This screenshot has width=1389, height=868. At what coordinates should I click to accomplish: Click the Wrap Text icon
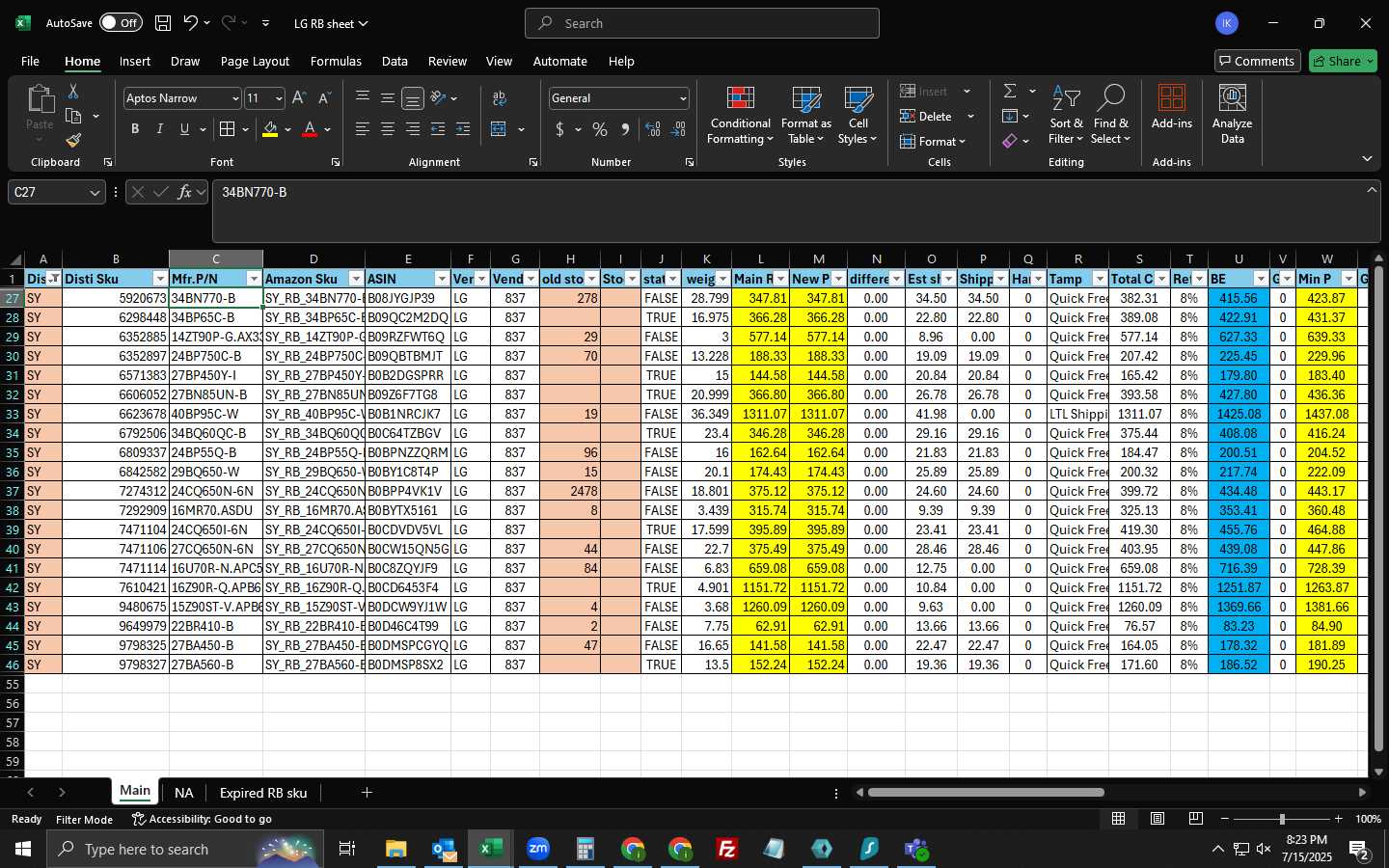click(500, 98)
